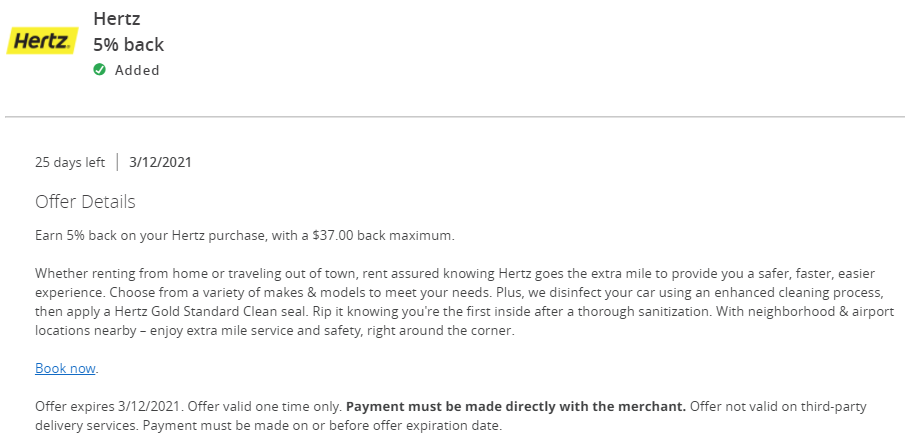This screenshot has height=445, width=905.
Task: Click 'Payment must be made on or before' line
Action: coord(323,427)
